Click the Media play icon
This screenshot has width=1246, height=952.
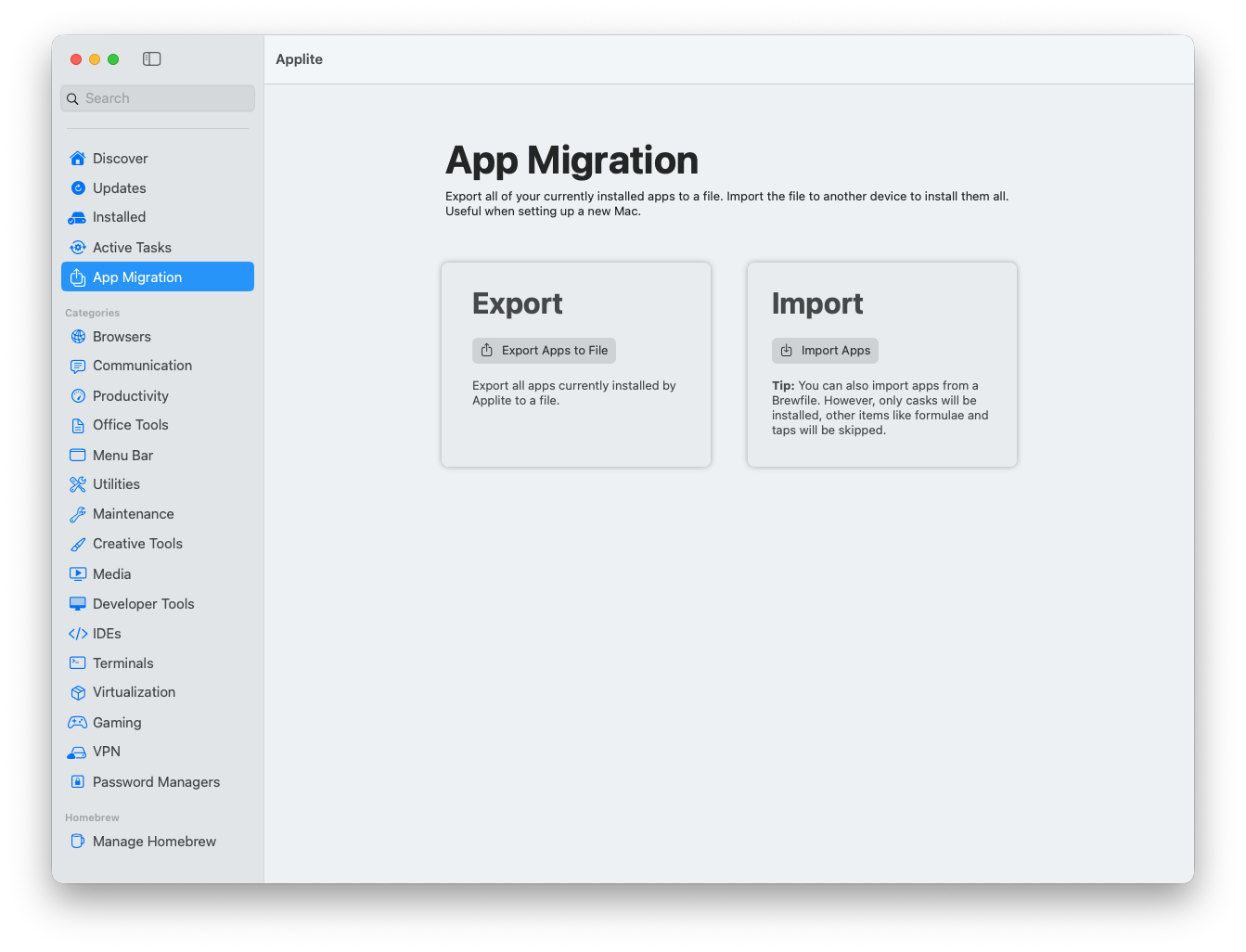pos(78,574)
